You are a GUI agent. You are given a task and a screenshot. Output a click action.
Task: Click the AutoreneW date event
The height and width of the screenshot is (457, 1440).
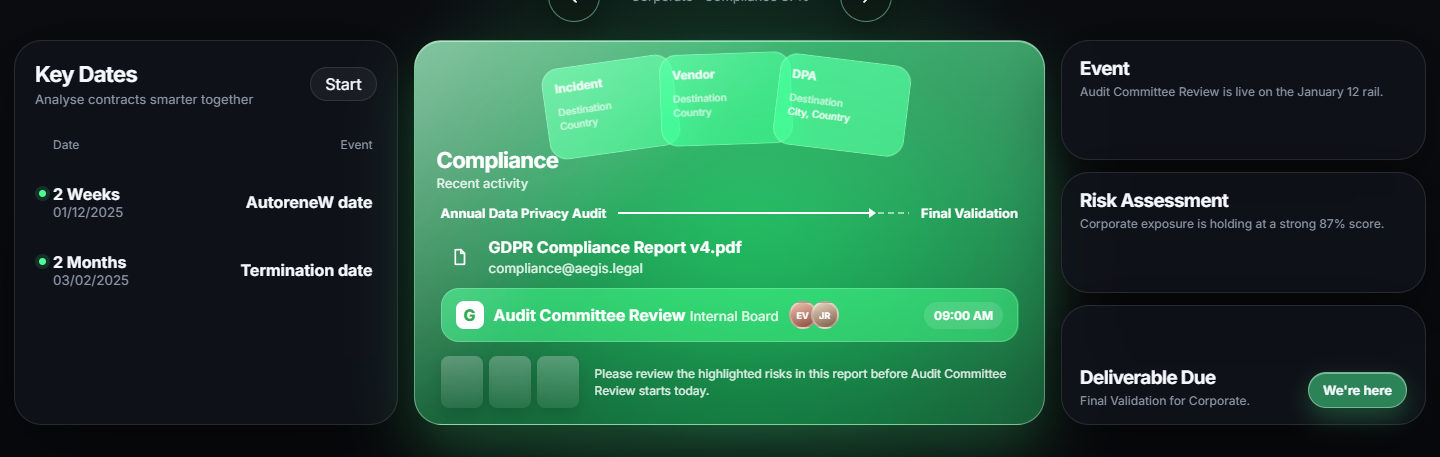pos(309,202)
